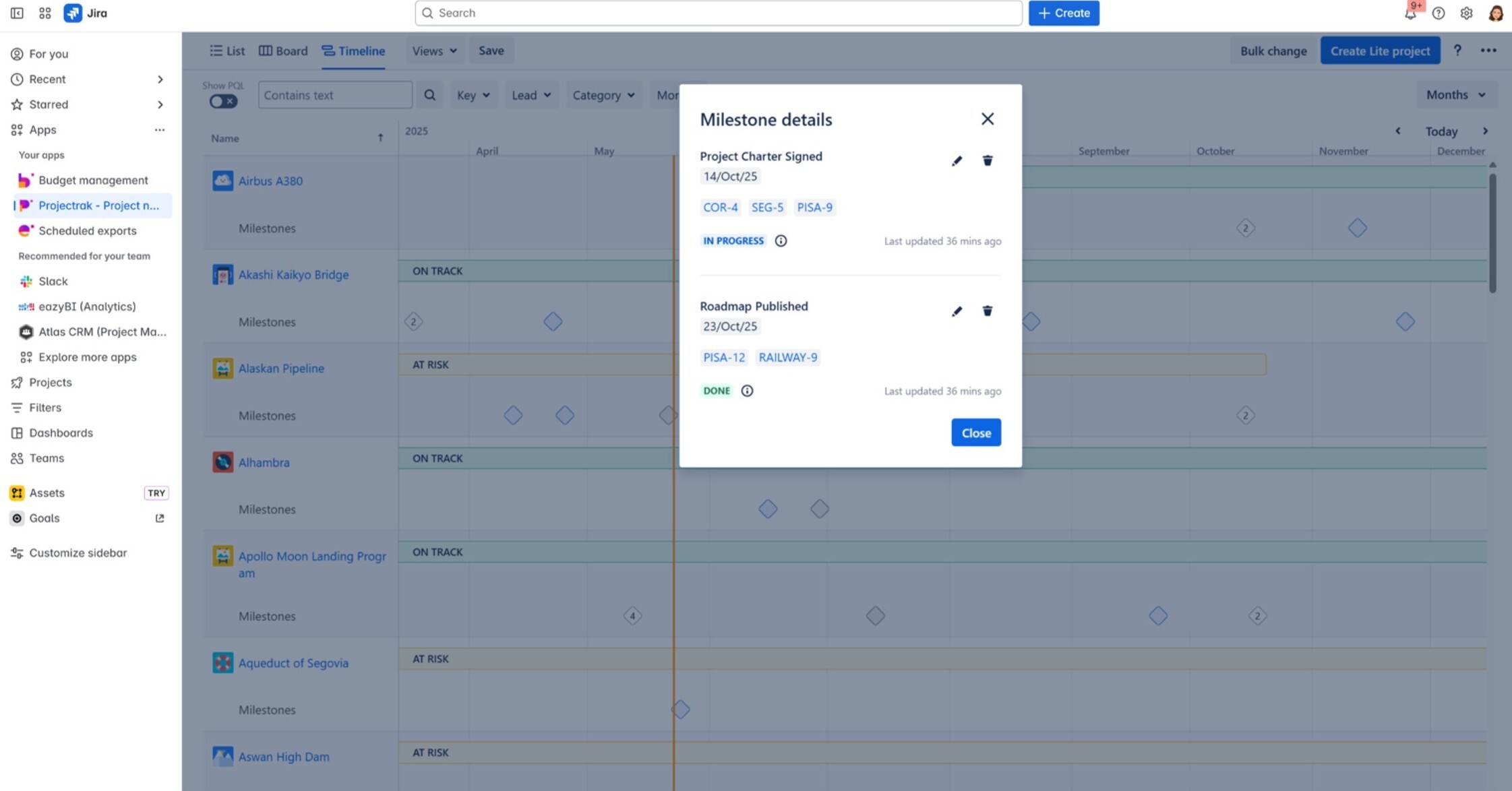Open the notifications bell icon
This screenshot has height=791, width=1512.
[1410, 13]
